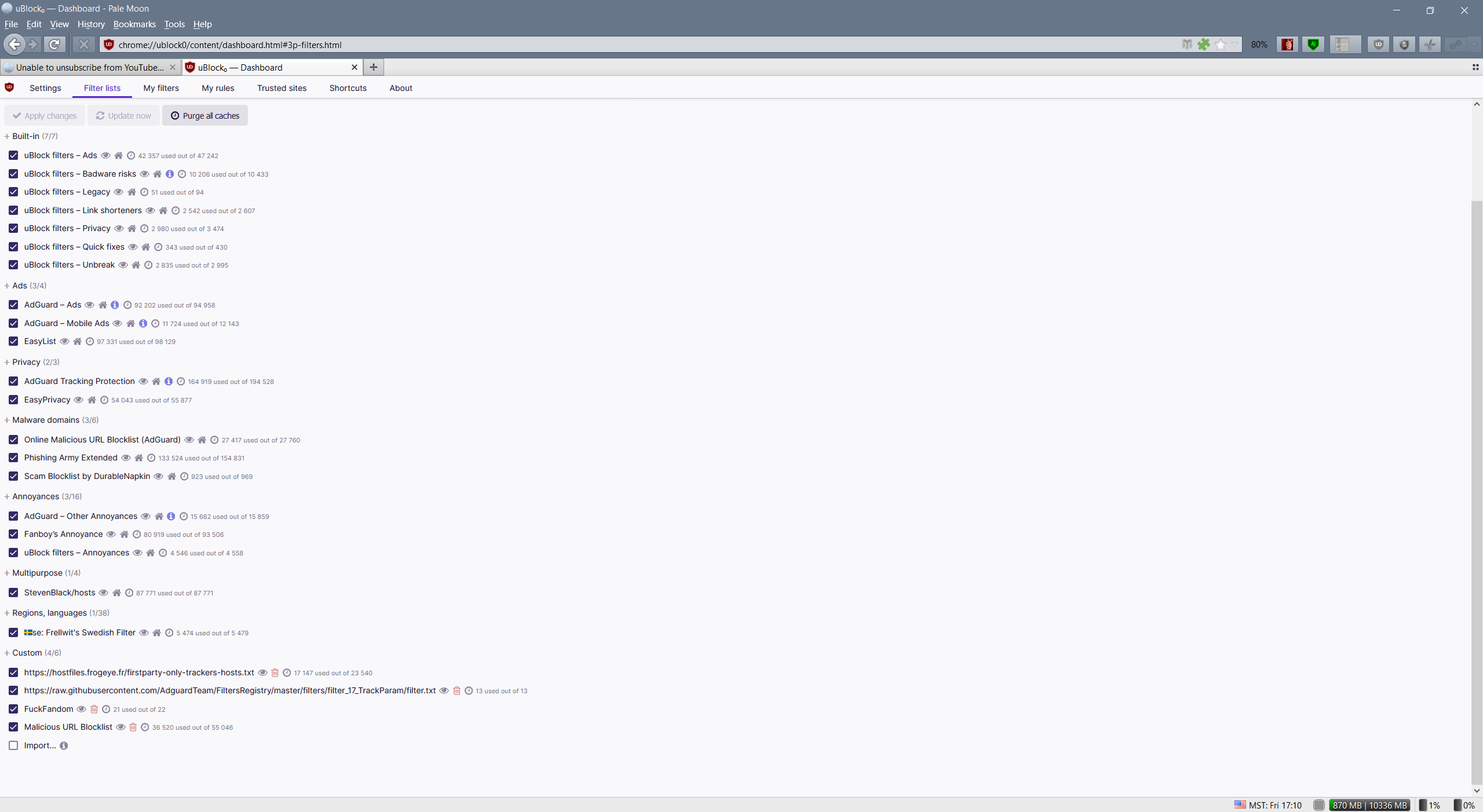Image resolution: width=1483 pixels, height=812 pixels.
Task: View content of uBlock filters – Ads
Action: [x=105, y=156]
